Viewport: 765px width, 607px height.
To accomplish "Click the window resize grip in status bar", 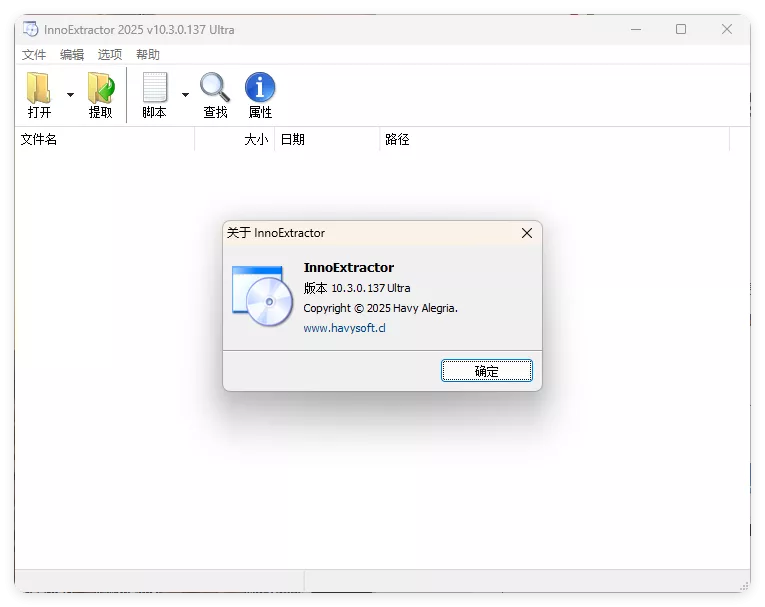I will 745,586.
